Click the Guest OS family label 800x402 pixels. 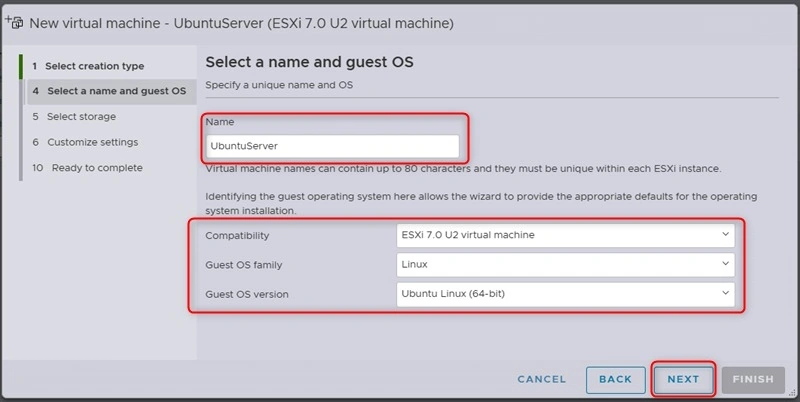point(244,265)
